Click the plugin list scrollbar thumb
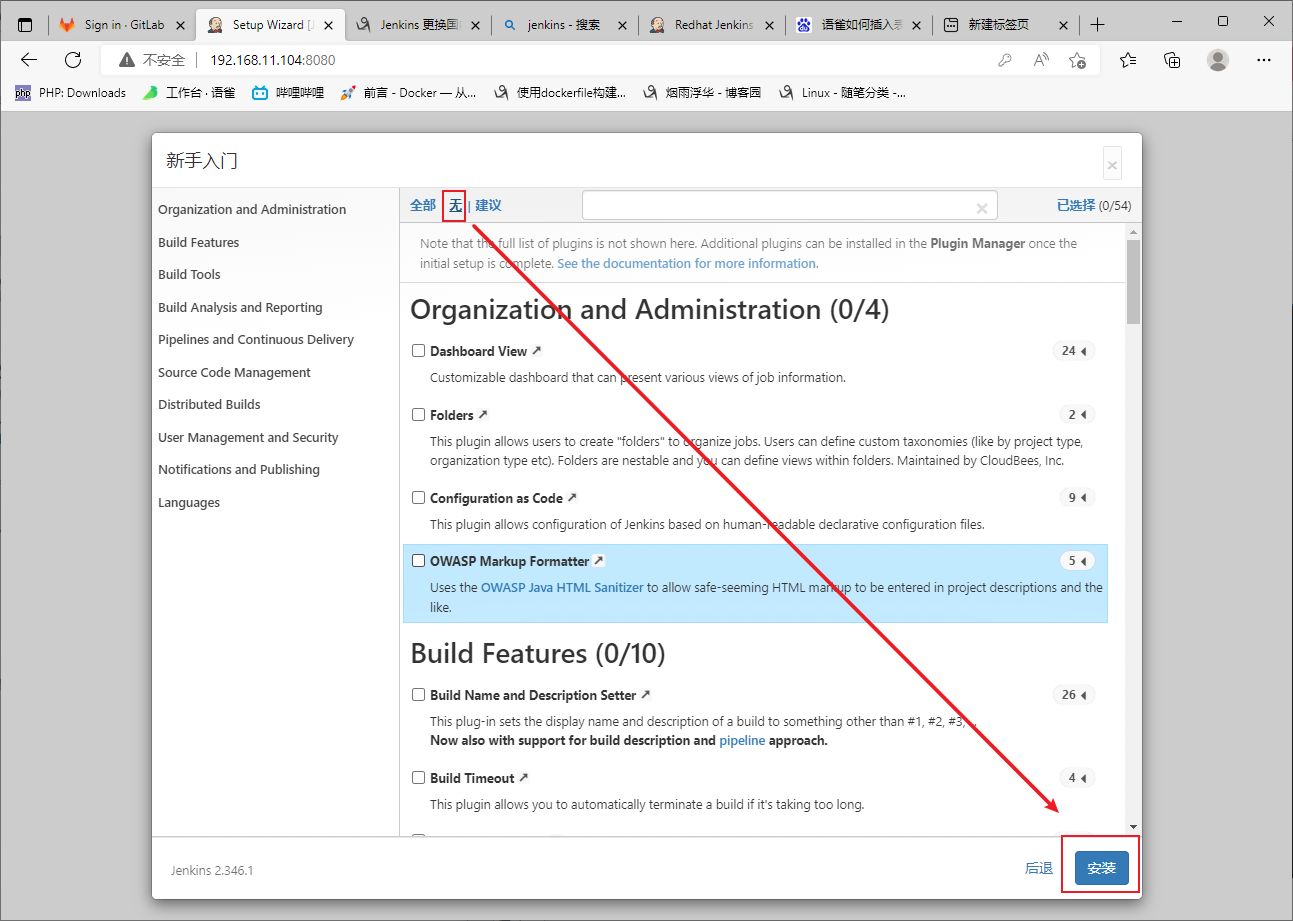This screenshot has width=1293, height=921. click(1133, 281)
